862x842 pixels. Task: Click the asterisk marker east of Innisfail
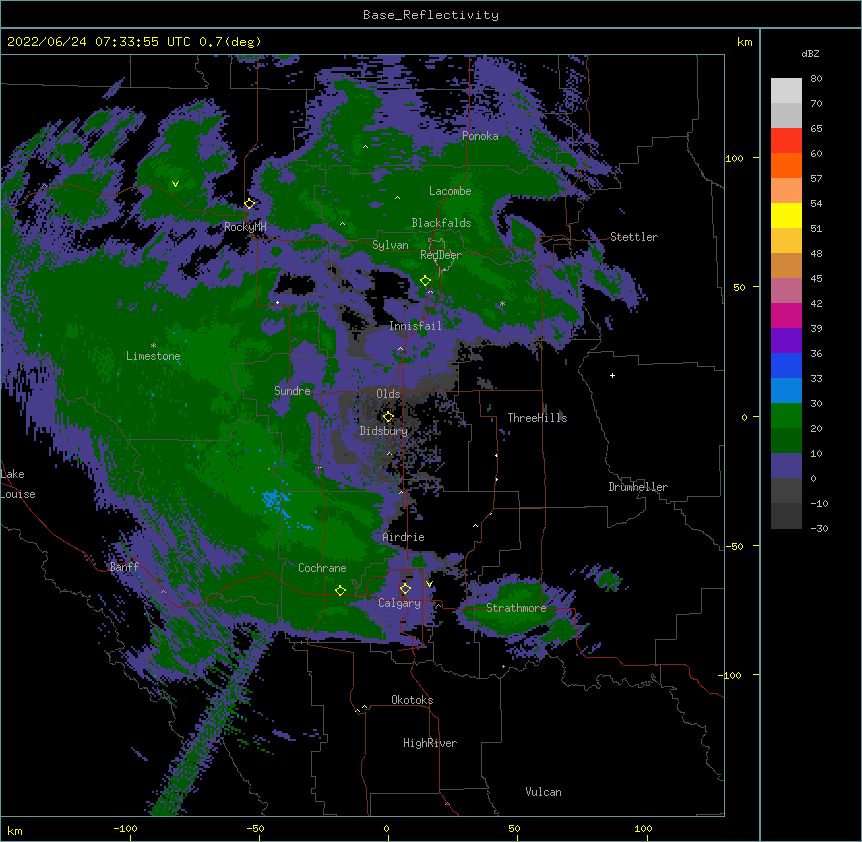(502, 304)
